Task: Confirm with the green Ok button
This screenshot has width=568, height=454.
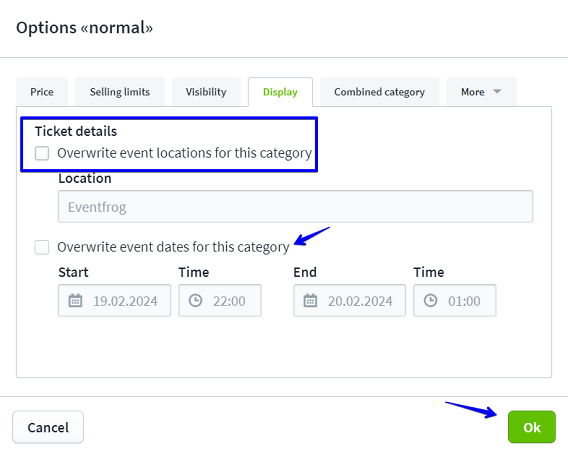Action: pyautogui.click(x=532, y=427)
